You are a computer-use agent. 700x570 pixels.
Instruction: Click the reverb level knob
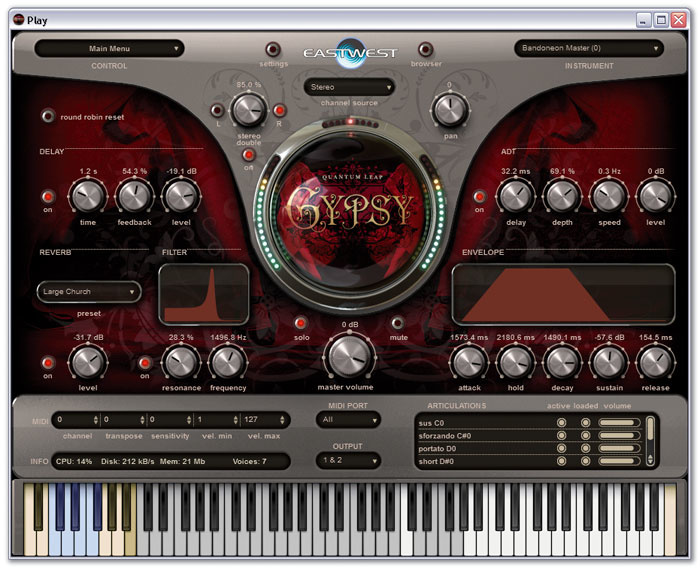point(88,362)
